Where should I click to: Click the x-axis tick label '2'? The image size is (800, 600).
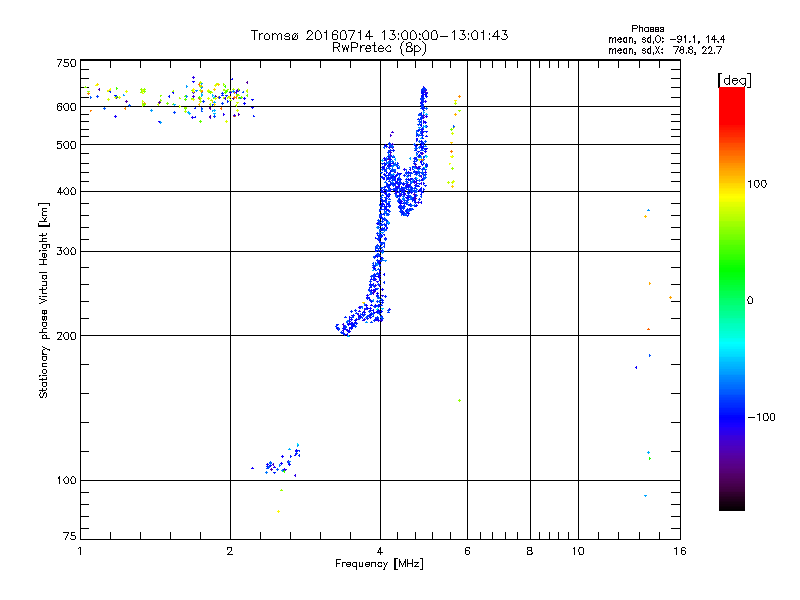coord(230,551)
